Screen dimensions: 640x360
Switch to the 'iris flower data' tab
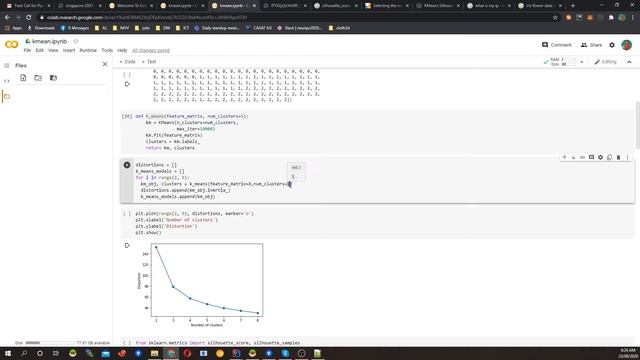[540, 6]
